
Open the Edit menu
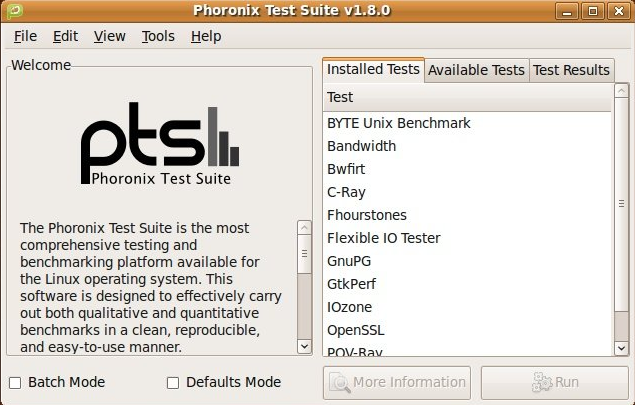tap(65, 36)
